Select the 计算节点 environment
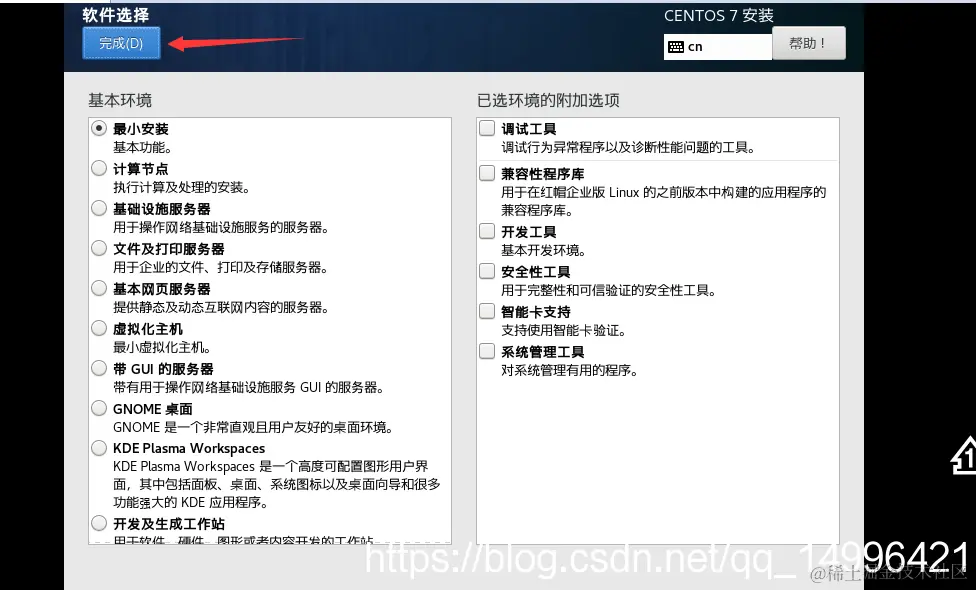This screenshot has width=976, height=590. click(99, 168)
